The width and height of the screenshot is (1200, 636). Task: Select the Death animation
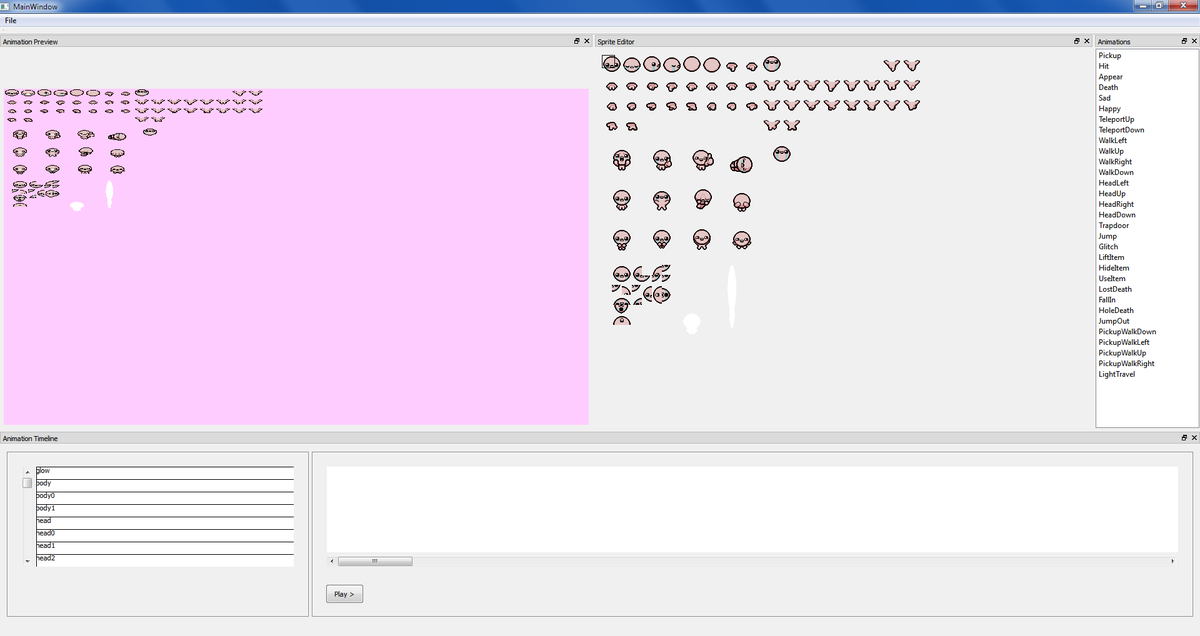1146,88
